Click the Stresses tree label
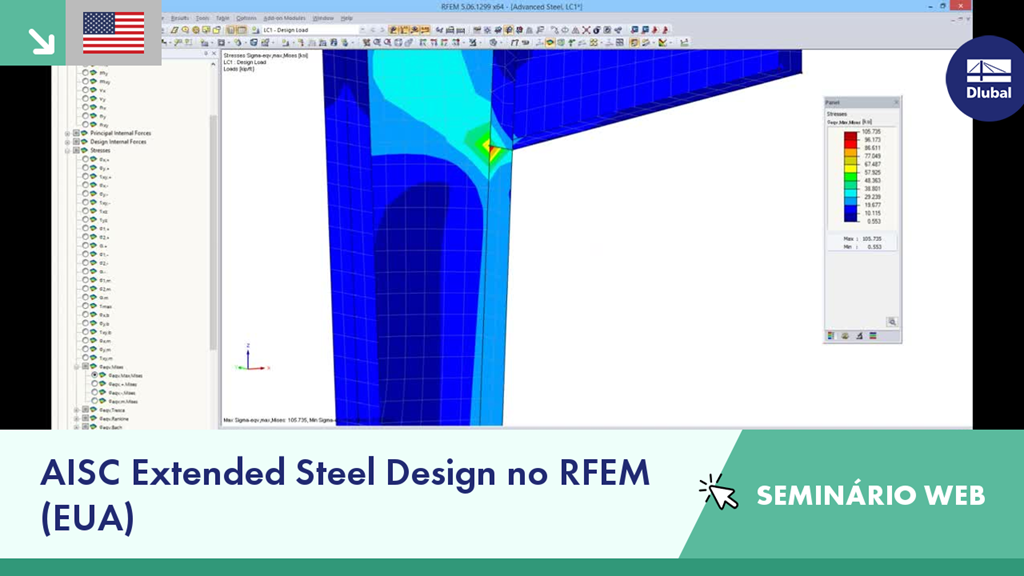This screenshot has height=576, width=1024. click(100, 150)
